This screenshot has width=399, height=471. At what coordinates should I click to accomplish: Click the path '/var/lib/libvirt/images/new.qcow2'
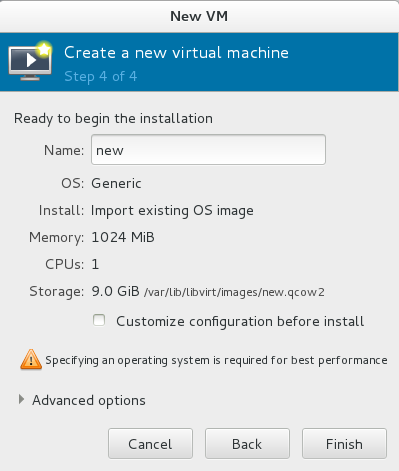pyautogui.click(x=234, y=292)
